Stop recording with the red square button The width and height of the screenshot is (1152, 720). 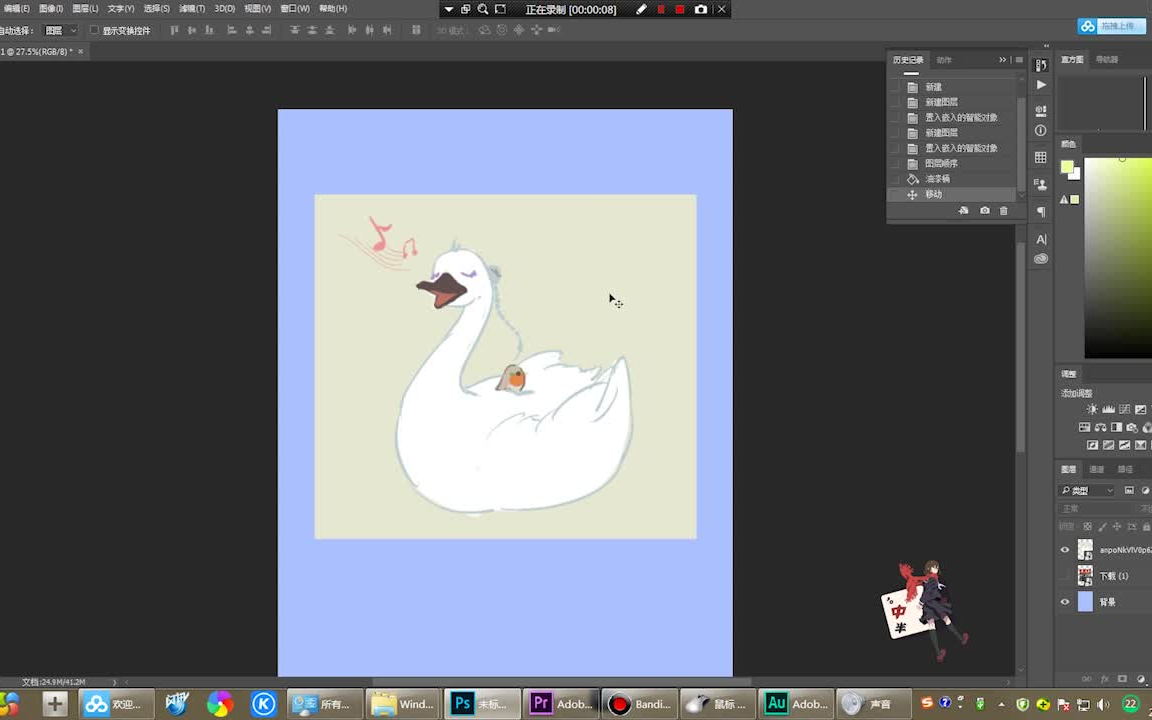[x=680, y=9]
